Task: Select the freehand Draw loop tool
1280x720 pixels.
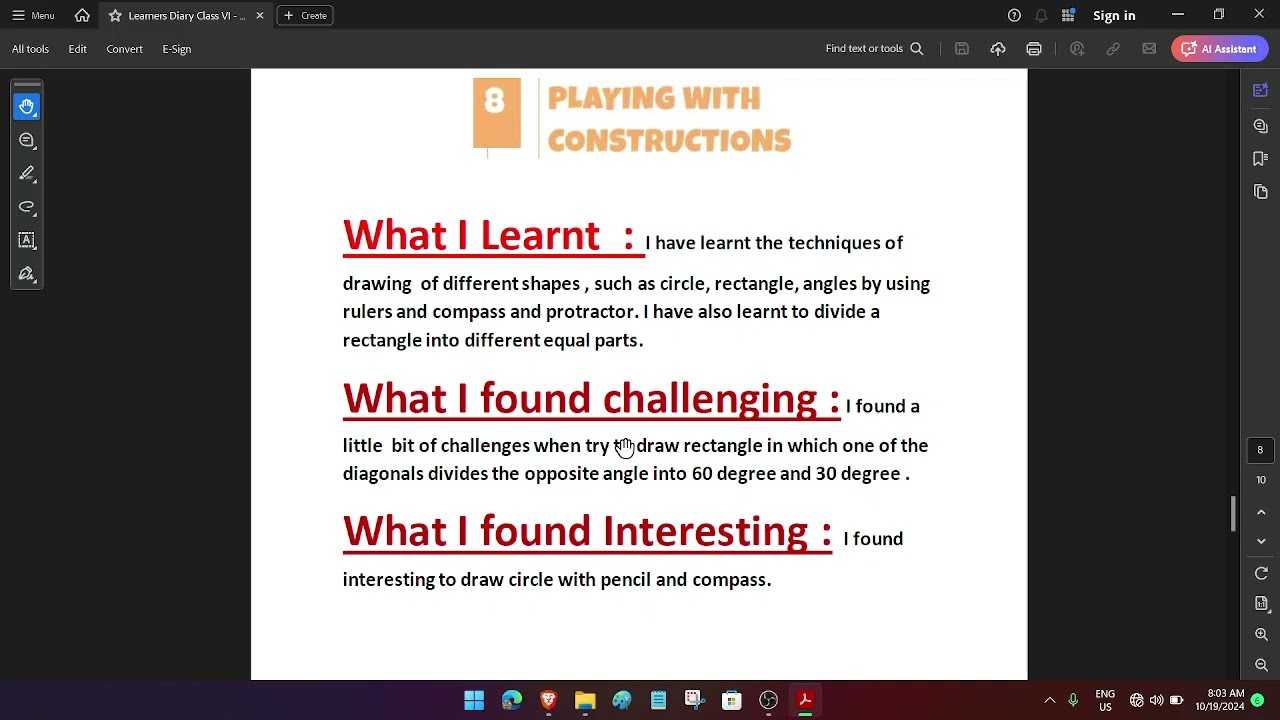Action: point(26,207)
